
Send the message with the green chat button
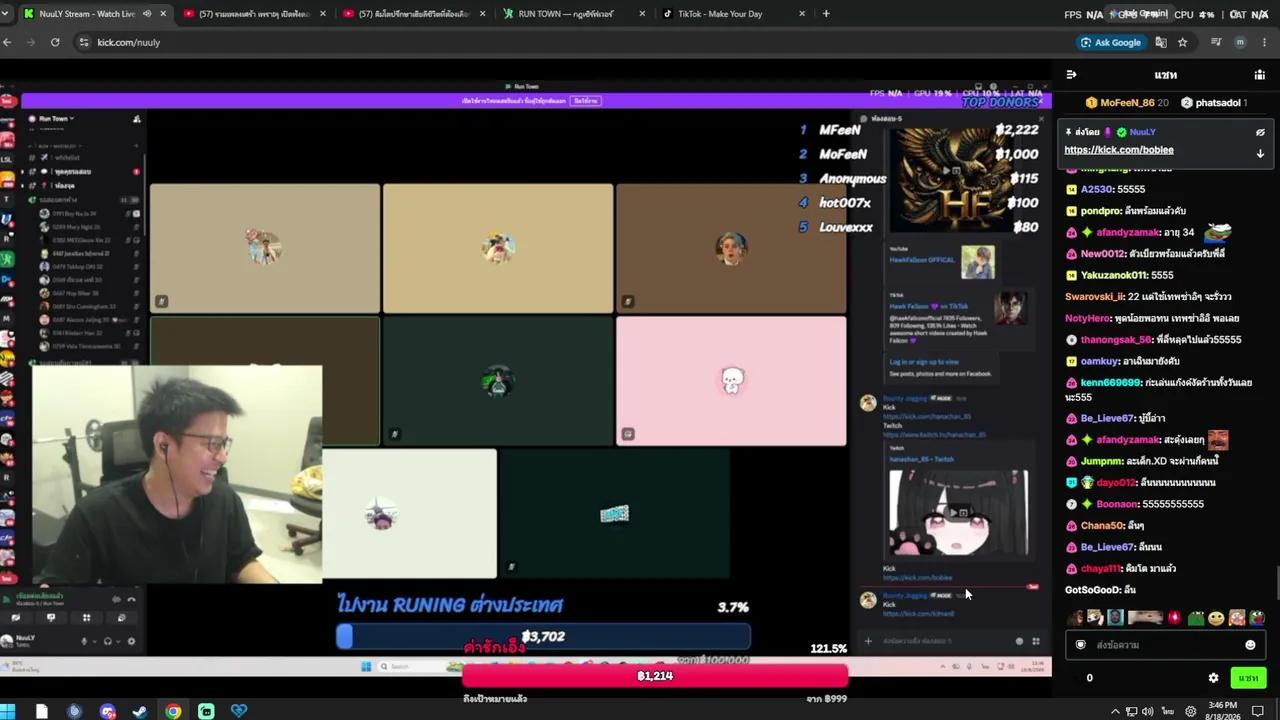click(x=1248, y=678)
